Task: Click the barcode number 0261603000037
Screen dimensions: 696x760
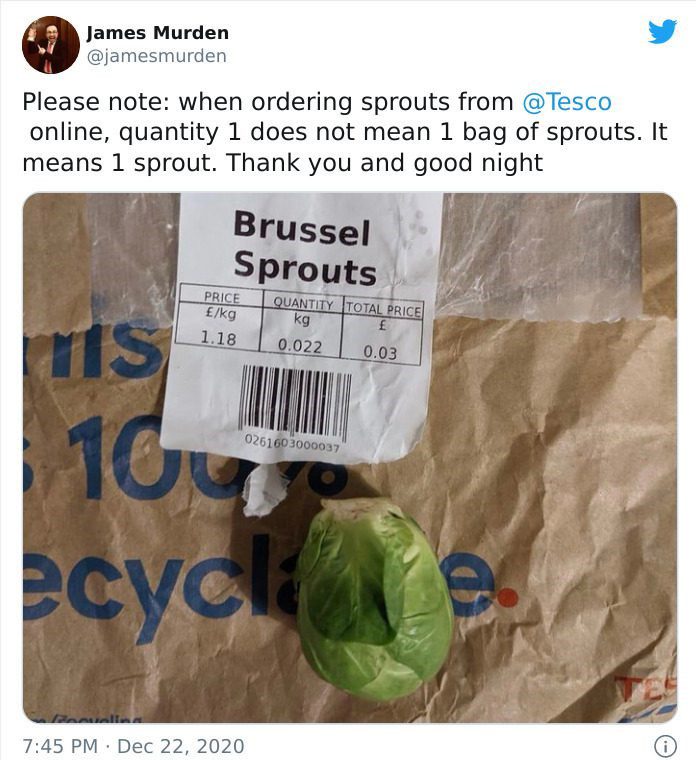Action: point(292,443)
